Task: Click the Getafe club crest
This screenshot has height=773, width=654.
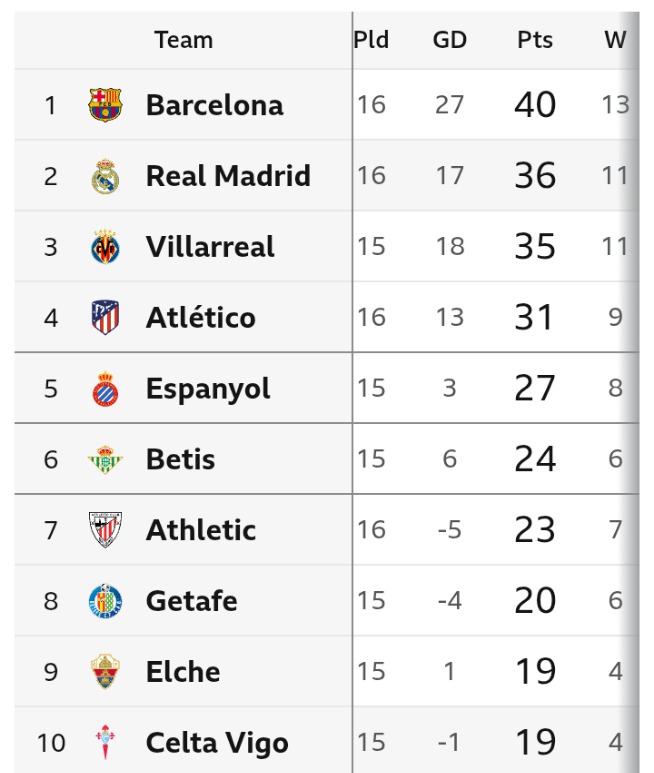Action: tap(105, 601)
